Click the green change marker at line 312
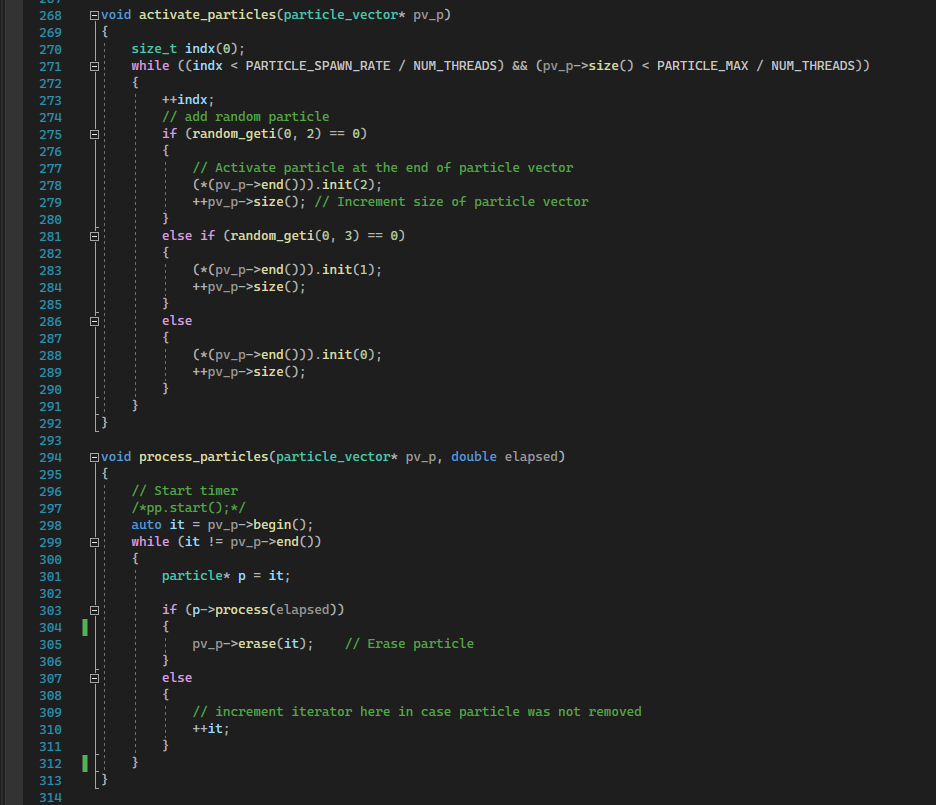 click(85, 763)
